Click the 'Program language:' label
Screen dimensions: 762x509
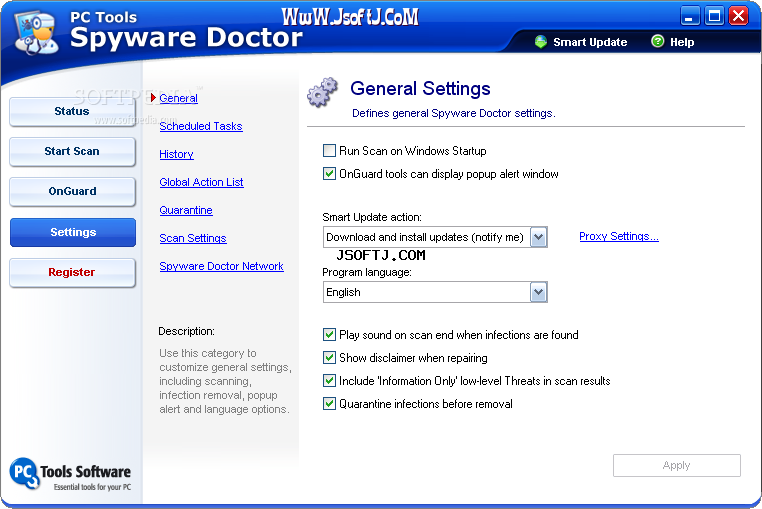point(367,272)
